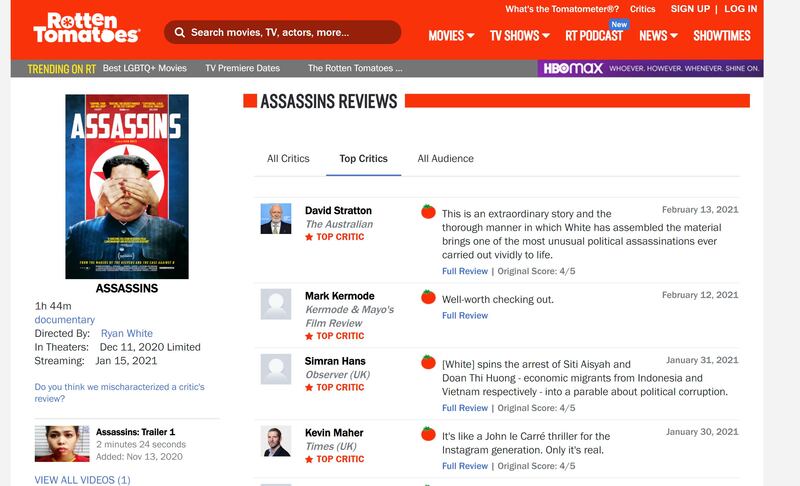This screenshot has height=486, width=800.
Task: Open RT Podcast from navigation
Action: 594,36
